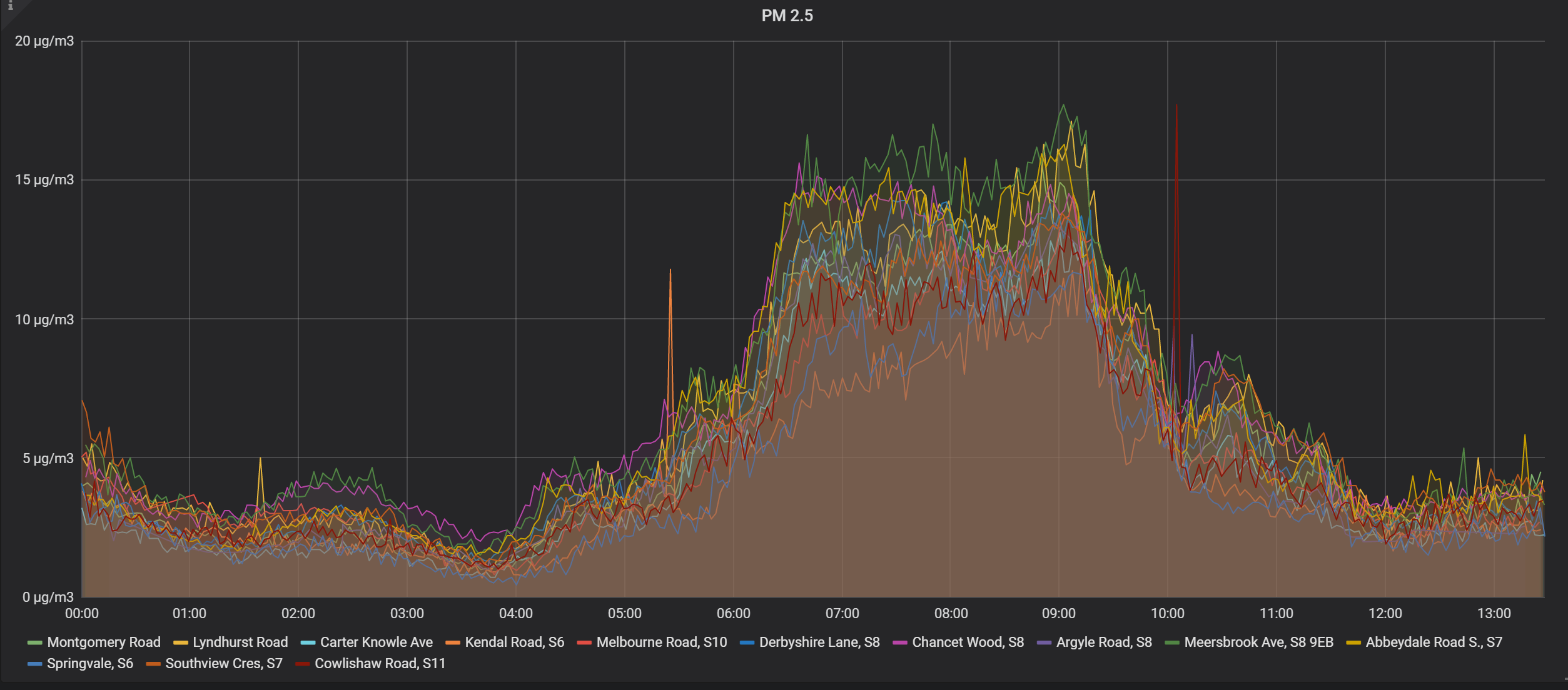This screenshot has width=1568, height=690.
Task: Click the 13:00 time axis label
Action: pyautogui.click(x=1494, y=613)
